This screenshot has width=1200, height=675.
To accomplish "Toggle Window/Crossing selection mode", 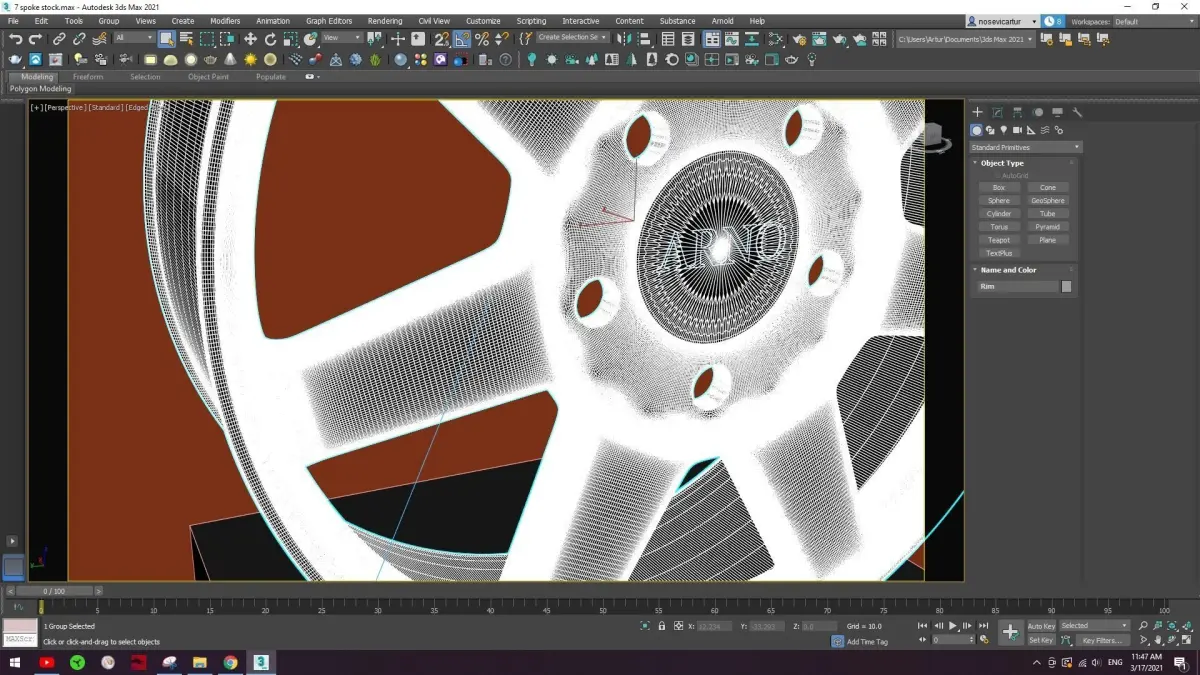I will tap(228, 39).
